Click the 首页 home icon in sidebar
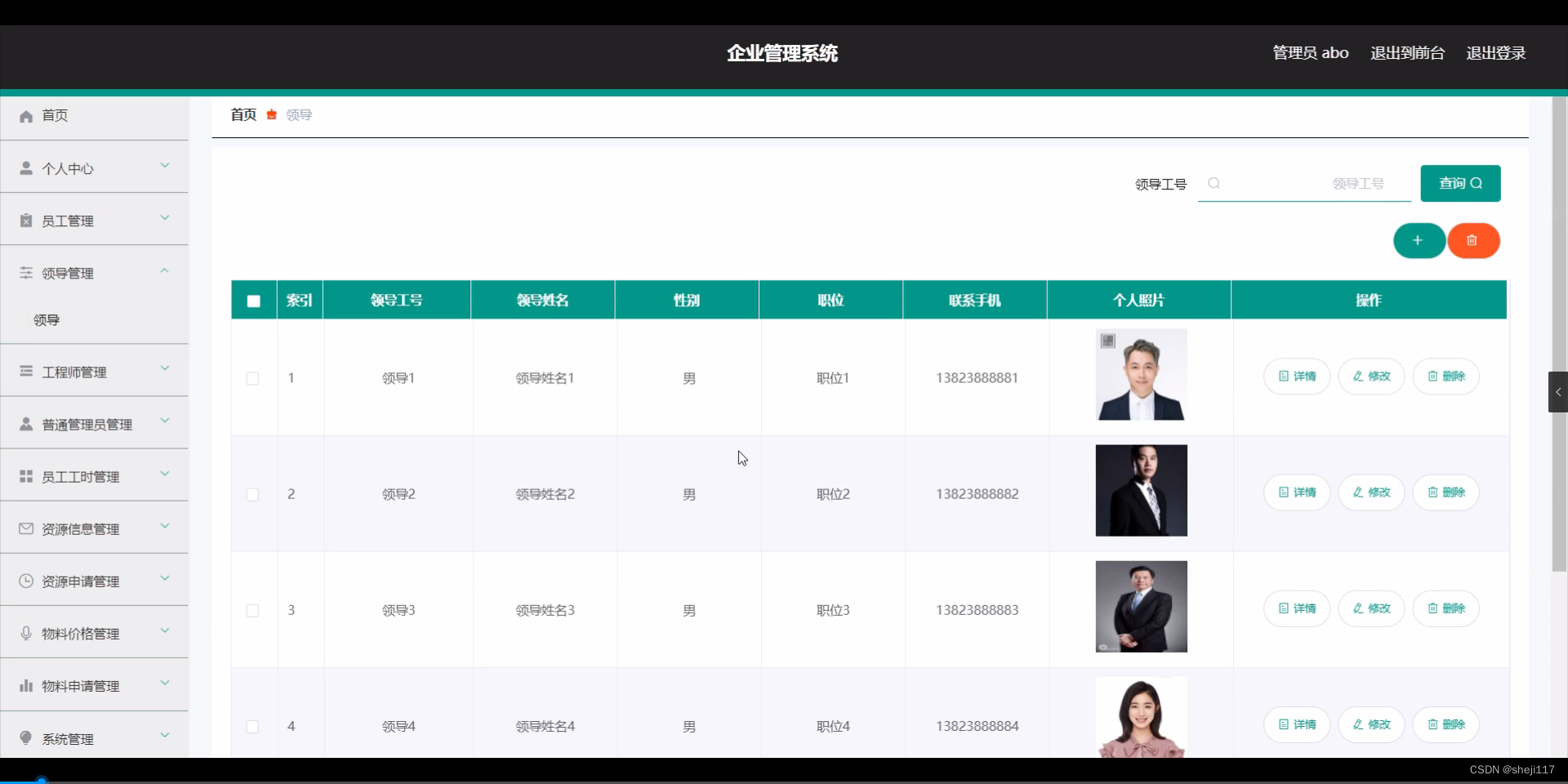This screenshot has width=1568, height=784. [25, 116]
